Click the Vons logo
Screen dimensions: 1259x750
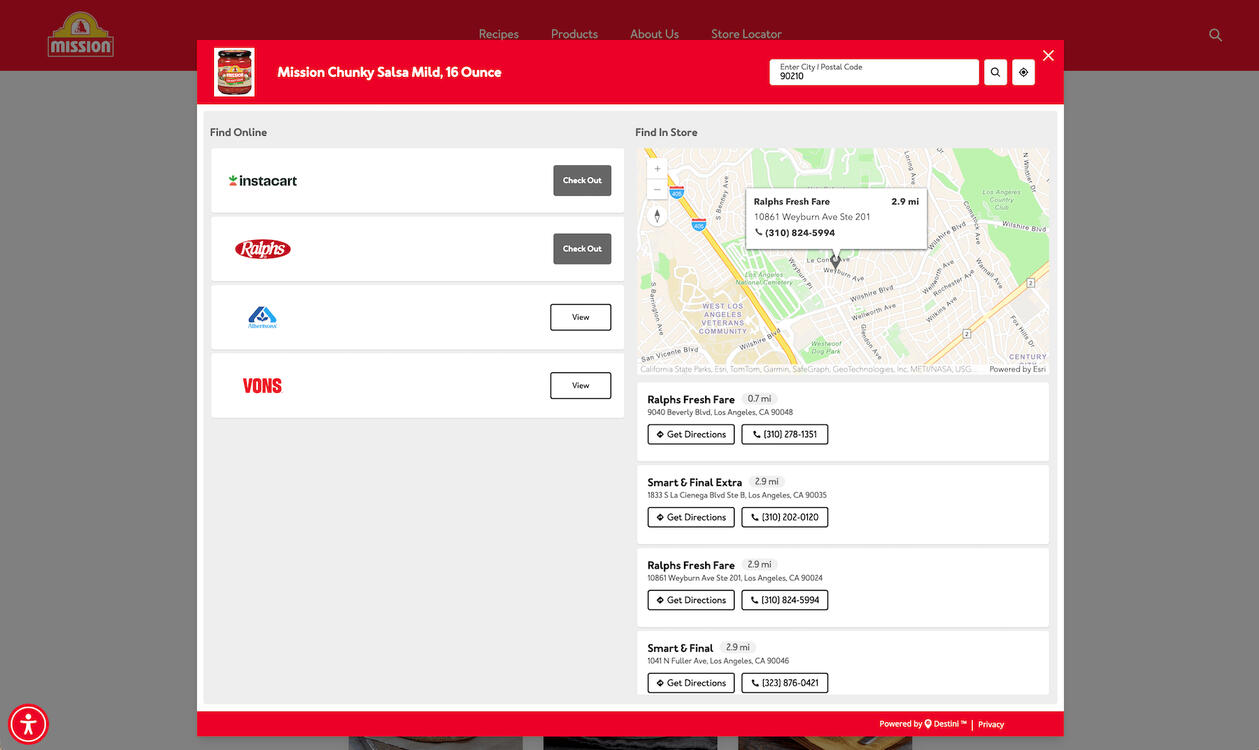coord(262,386)
